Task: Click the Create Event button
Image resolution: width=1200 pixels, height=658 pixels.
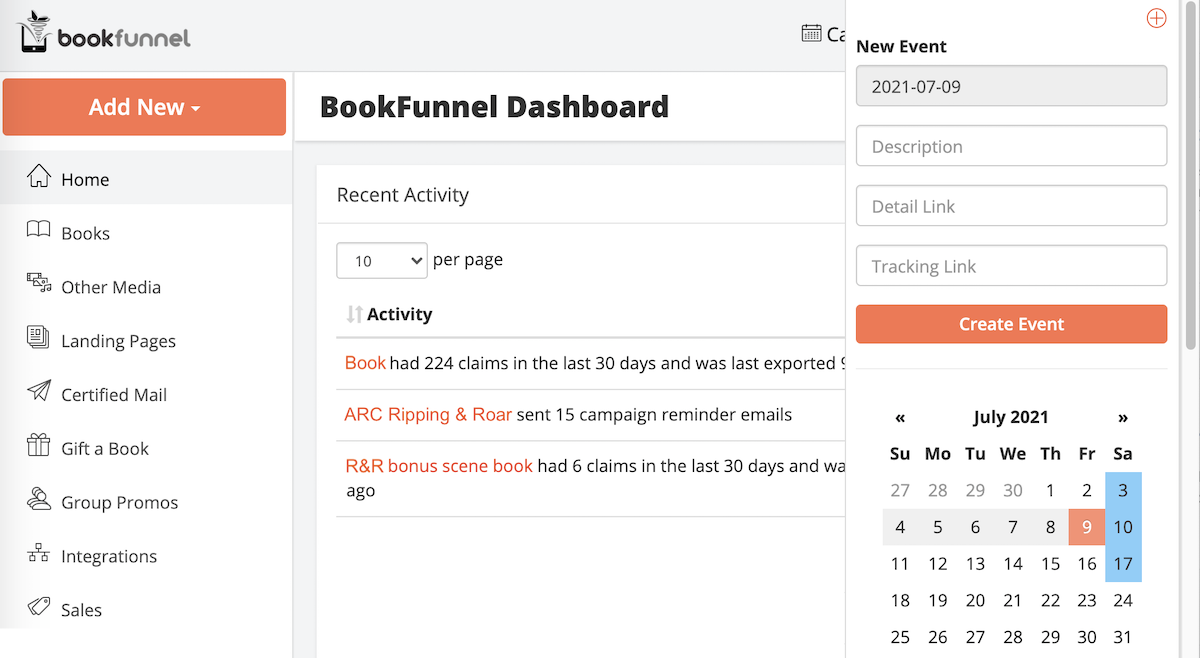Action: click(x=1011, y=324)
